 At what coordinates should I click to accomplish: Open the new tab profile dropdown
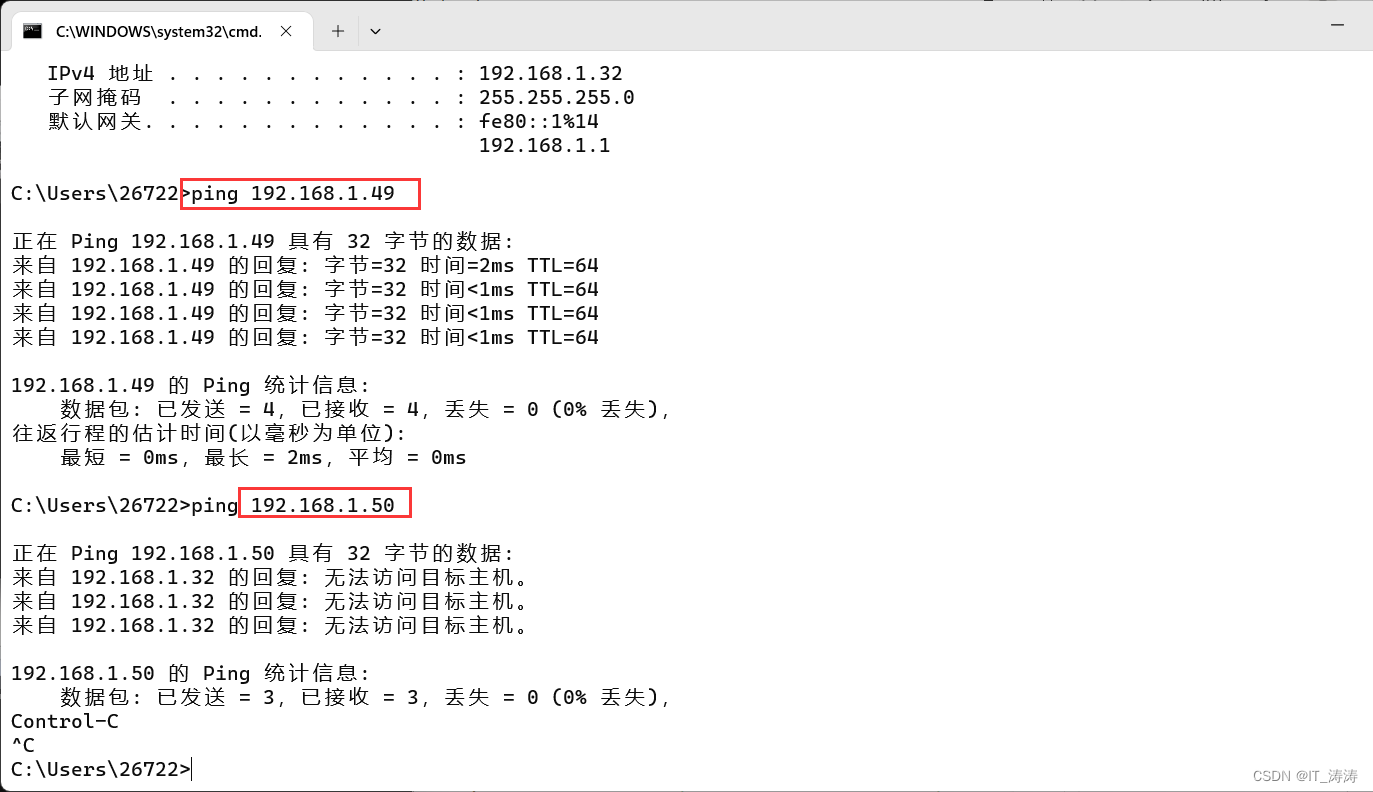tap(375, 31)
